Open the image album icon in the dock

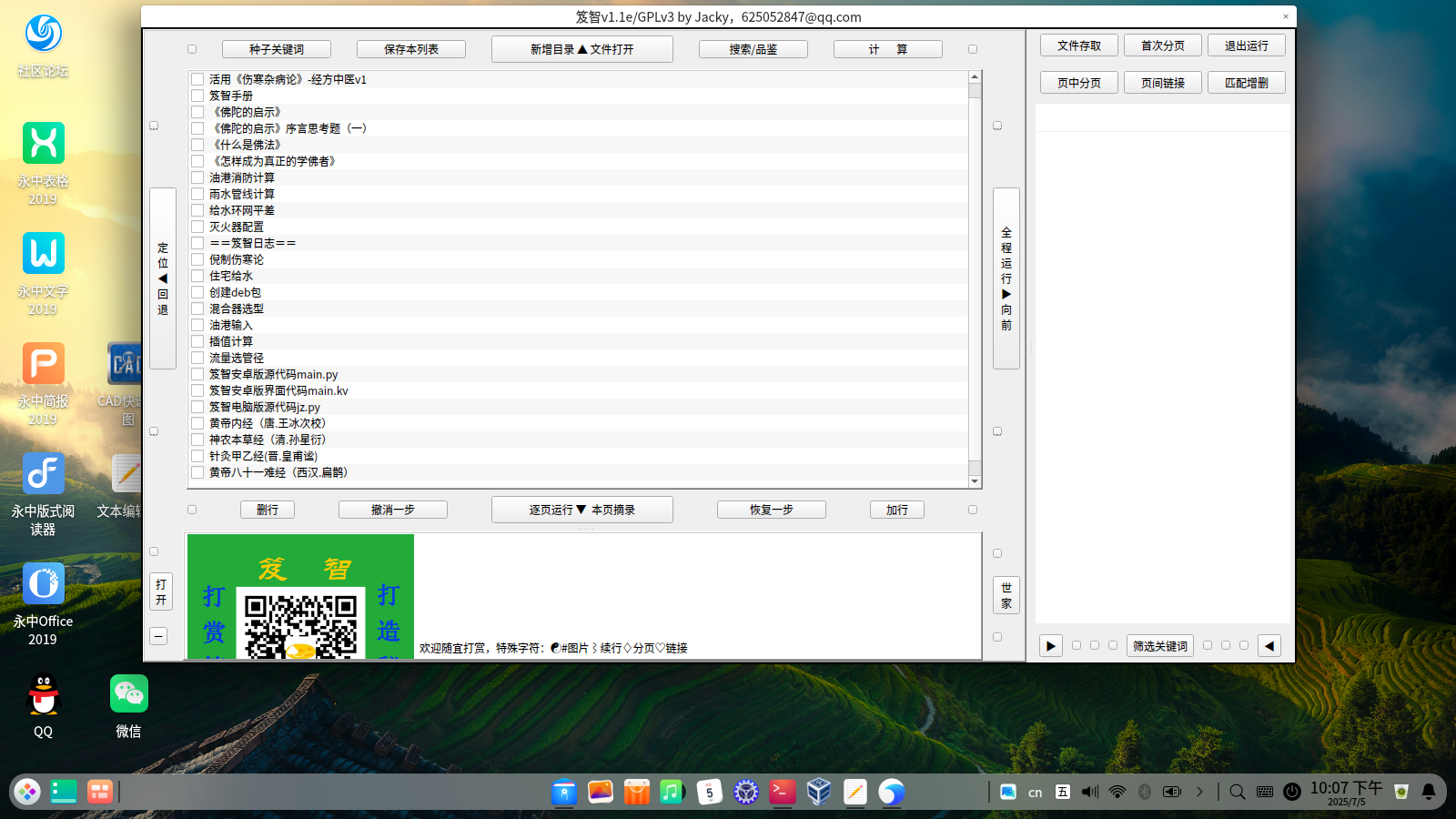[x=601, y=792]
